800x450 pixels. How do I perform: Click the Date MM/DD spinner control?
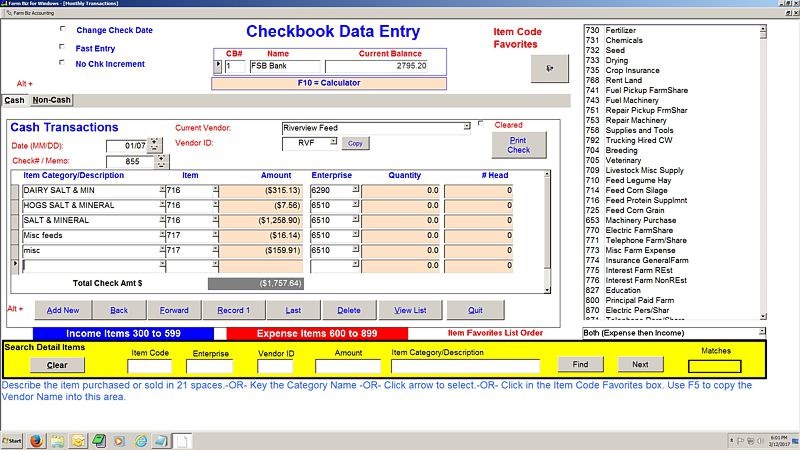(155, 145)
